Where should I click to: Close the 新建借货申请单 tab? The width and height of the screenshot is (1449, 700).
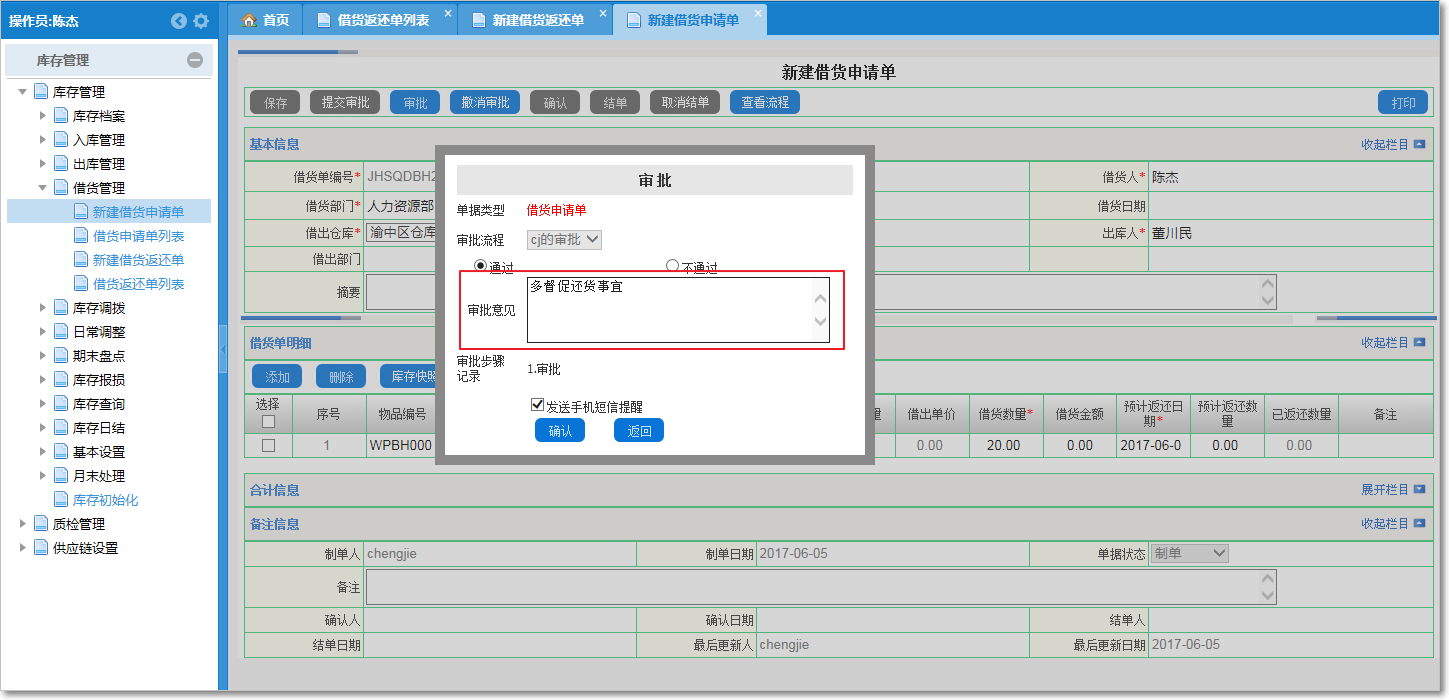pyautogui.click(x=757, y=13)
